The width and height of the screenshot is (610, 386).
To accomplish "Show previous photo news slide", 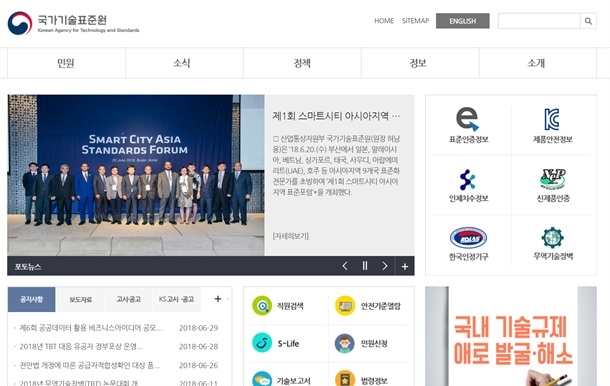I will pyautogui.click(x=345, y=266).
